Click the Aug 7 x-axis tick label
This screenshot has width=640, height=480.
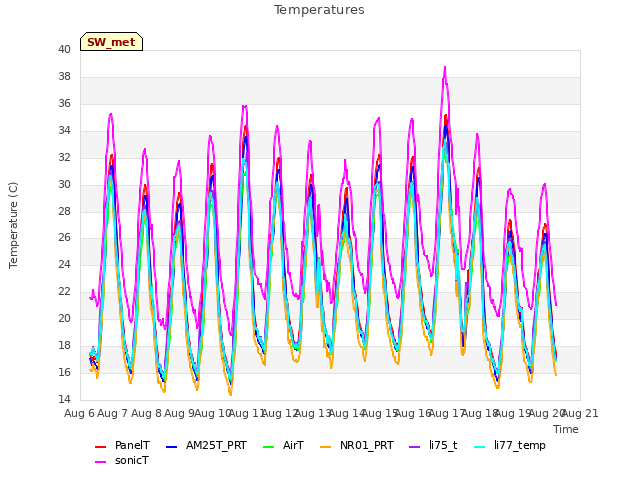[x=113, y=413]
